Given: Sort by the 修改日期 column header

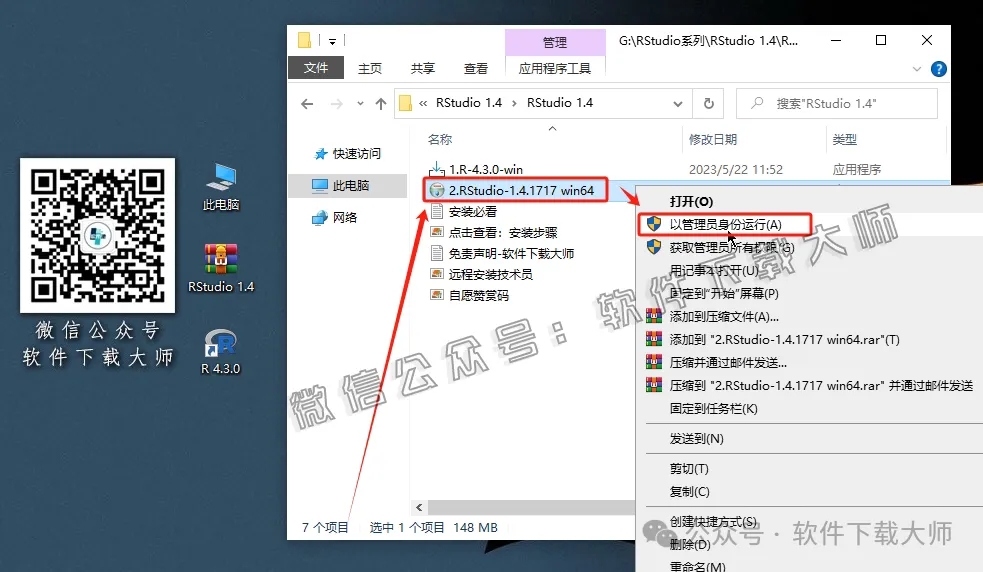Looking at the screenshot, I should 713,139.
